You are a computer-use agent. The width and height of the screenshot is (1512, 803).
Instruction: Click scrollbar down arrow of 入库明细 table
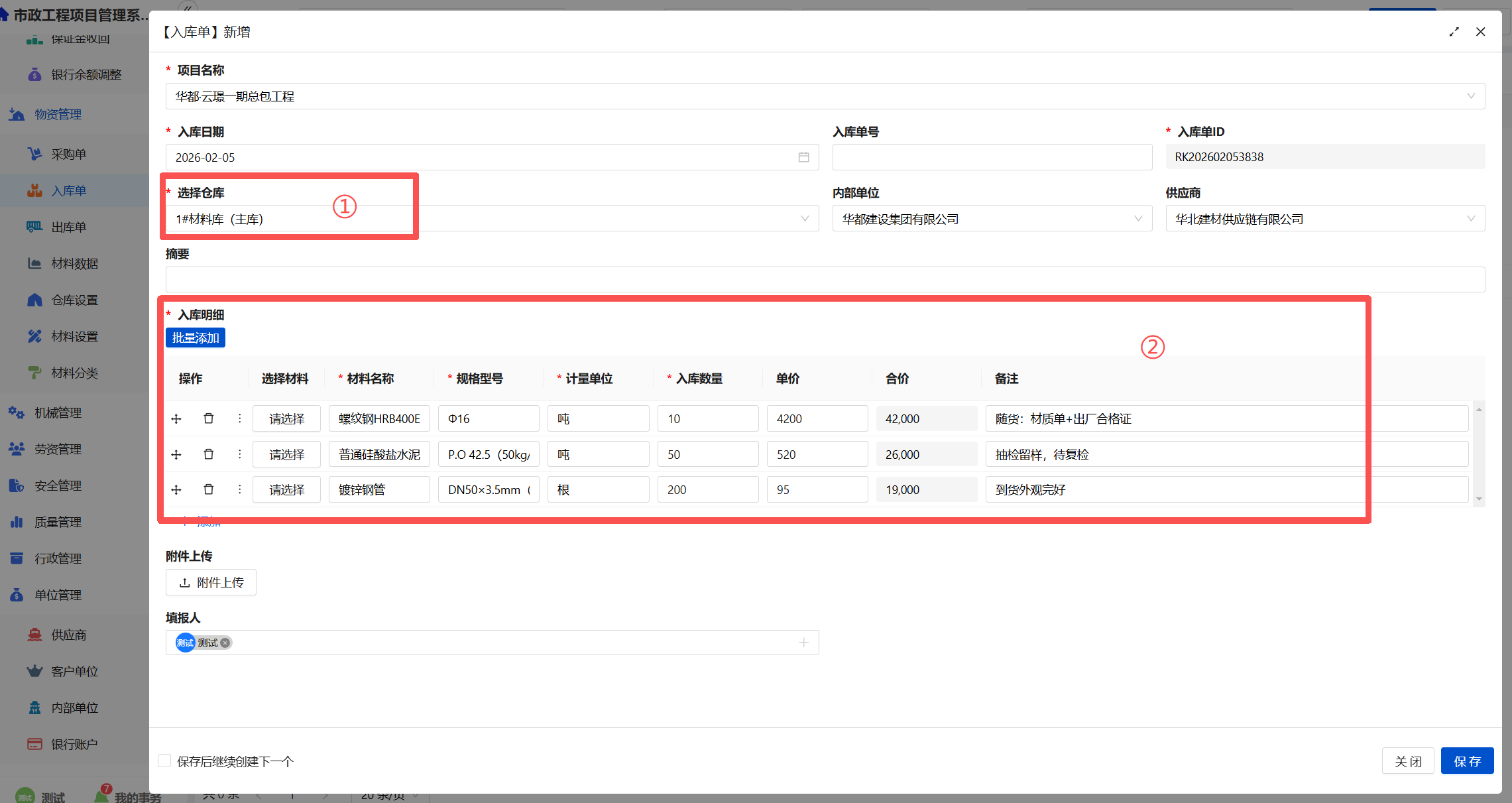click(1478, 499)
